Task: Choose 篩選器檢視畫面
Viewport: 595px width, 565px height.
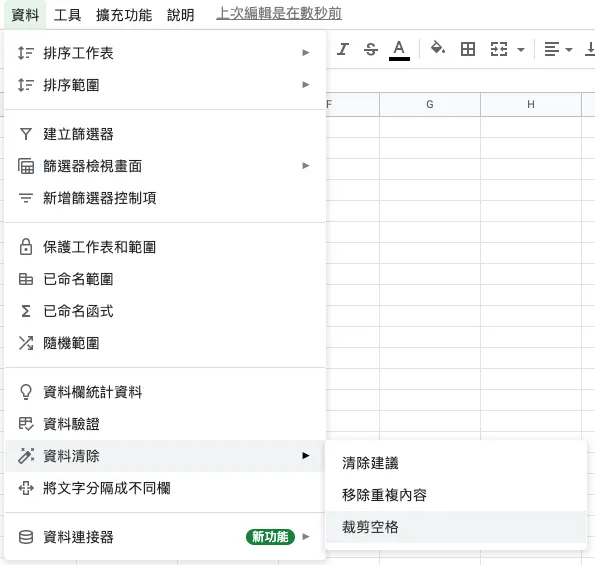Action: tap(165, 166)
